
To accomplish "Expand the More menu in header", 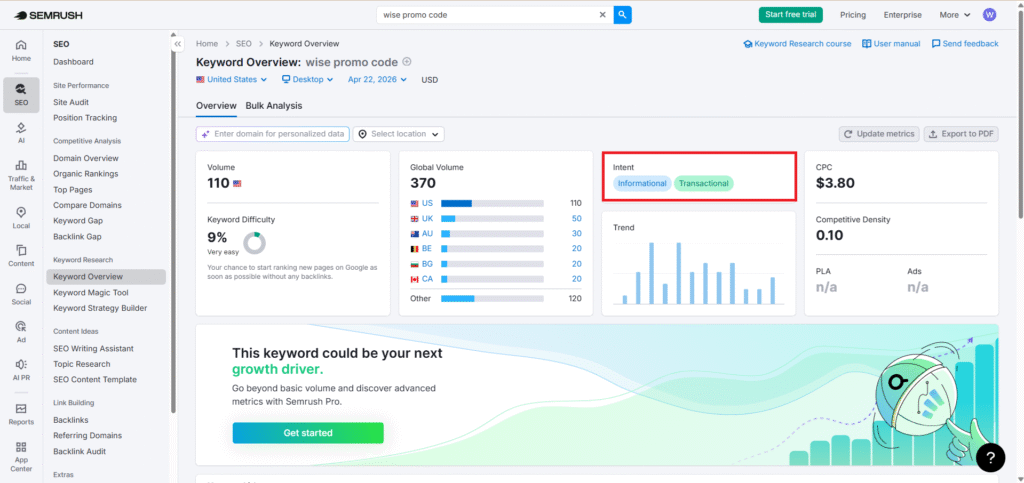I will [x=955, y=15].
